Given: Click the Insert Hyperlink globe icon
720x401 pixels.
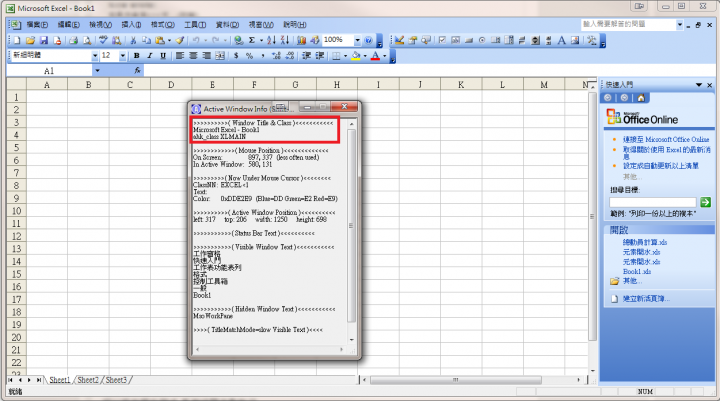Looking at the screenshot, I should coord(238,40).
